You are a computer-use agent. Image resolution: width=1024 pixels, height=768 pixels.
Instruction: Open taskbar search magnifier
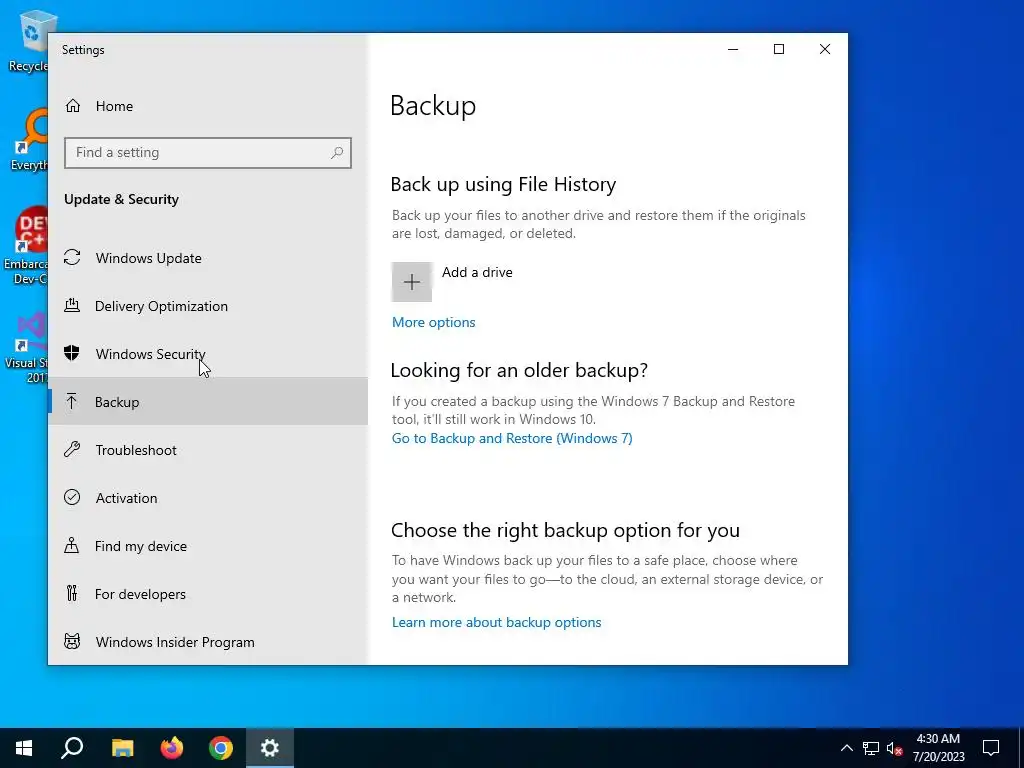(x=72, y=748)
